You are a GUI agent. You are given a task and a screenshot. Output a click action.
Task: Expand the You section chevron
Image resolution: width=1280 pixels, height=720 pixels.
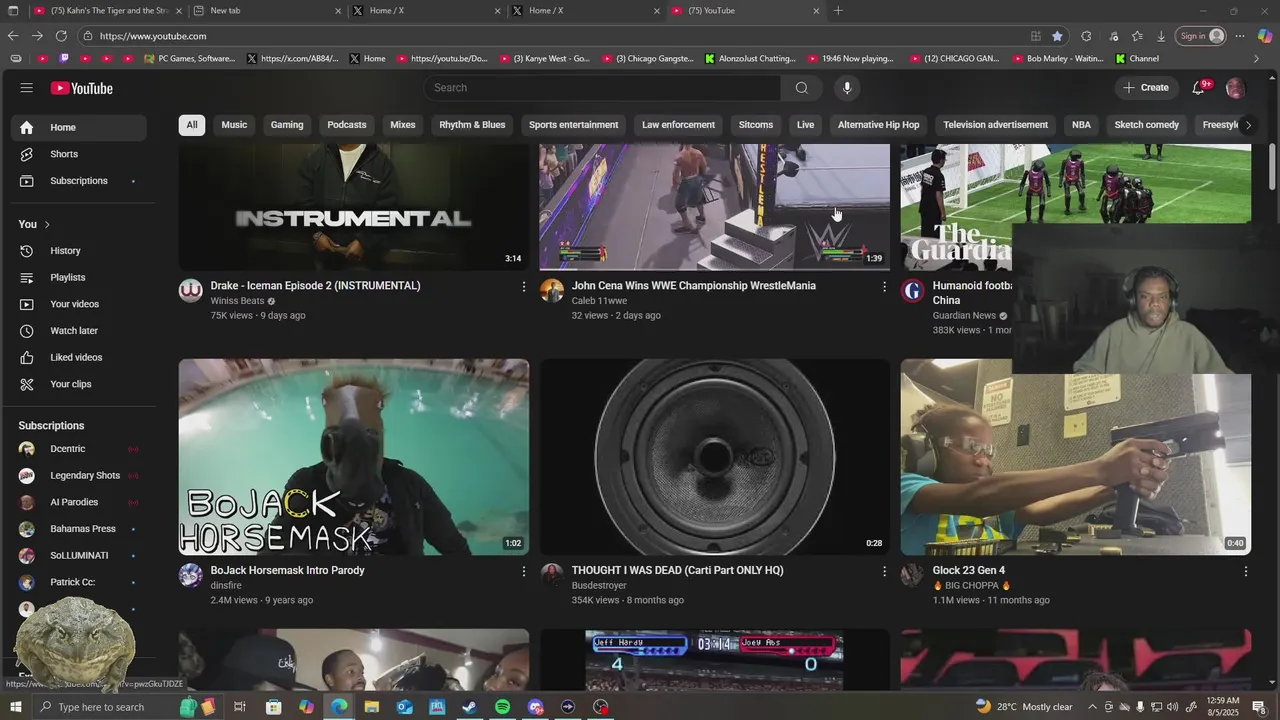point(47,224)
